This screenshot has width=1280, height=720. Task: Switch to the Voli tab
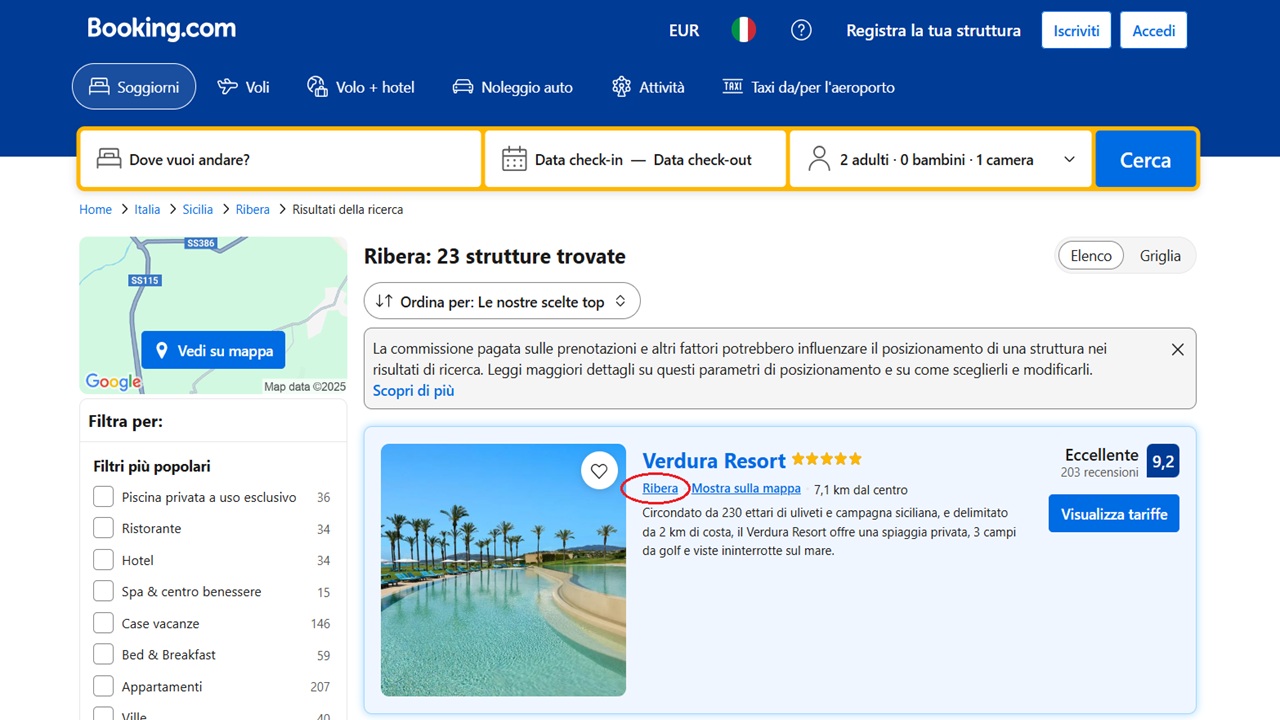(x=244, y=87)
